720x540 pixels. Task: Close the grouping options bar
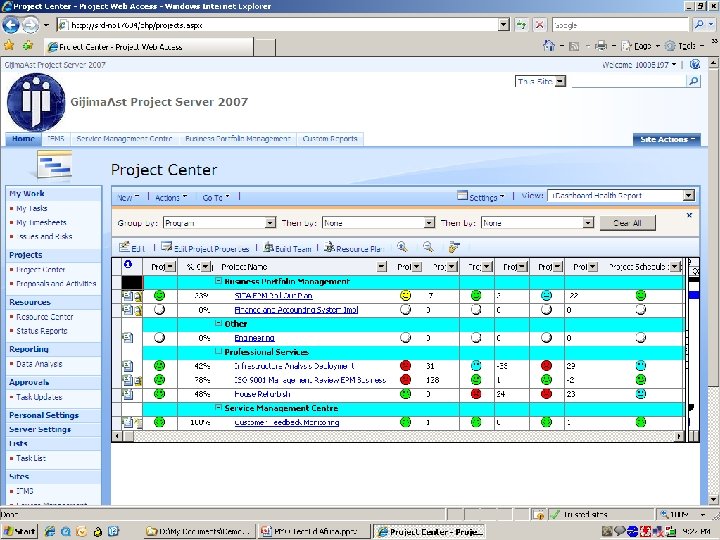pos(689,215)
